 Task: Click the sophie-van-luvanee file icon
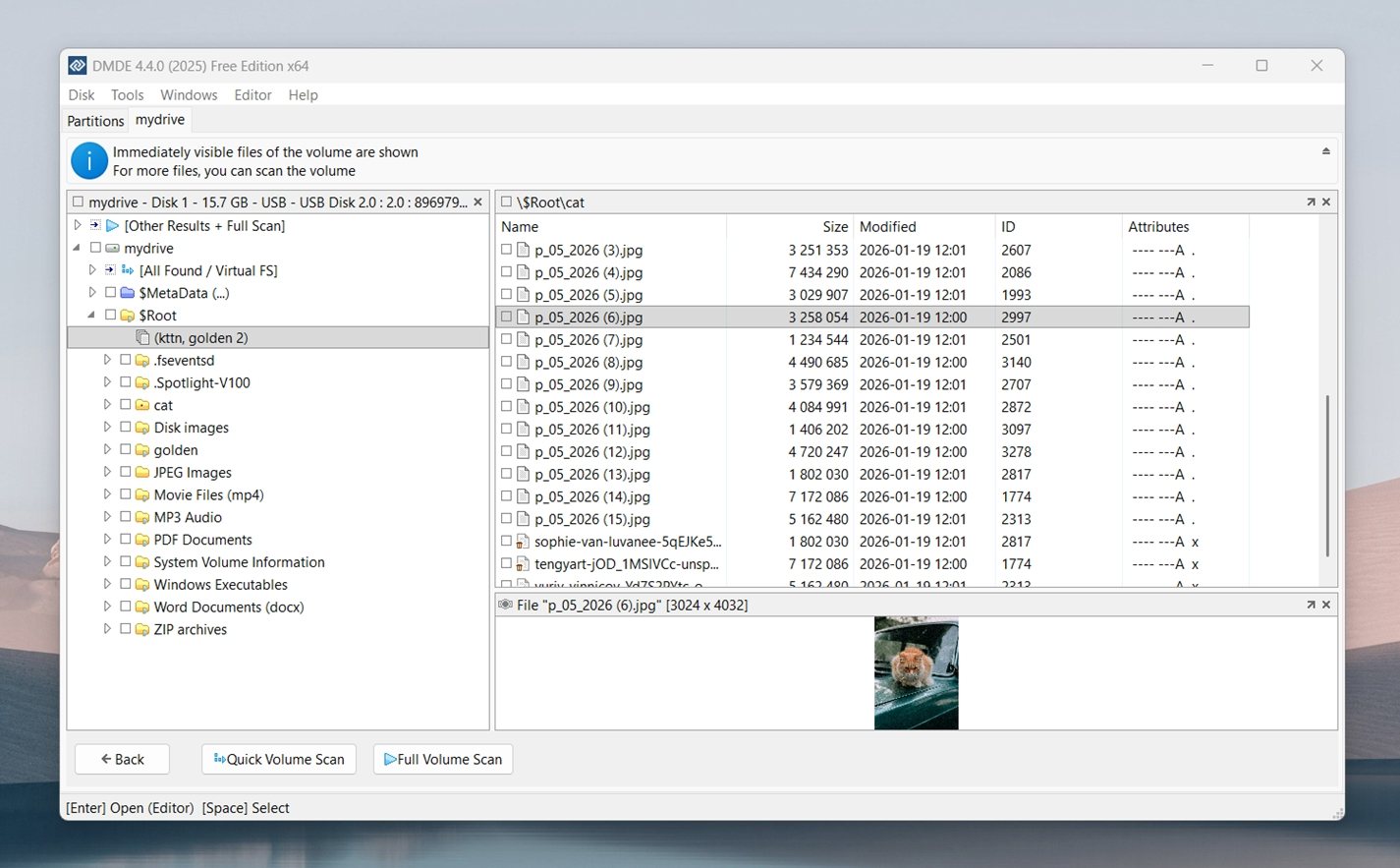click(x=523, y=542)
